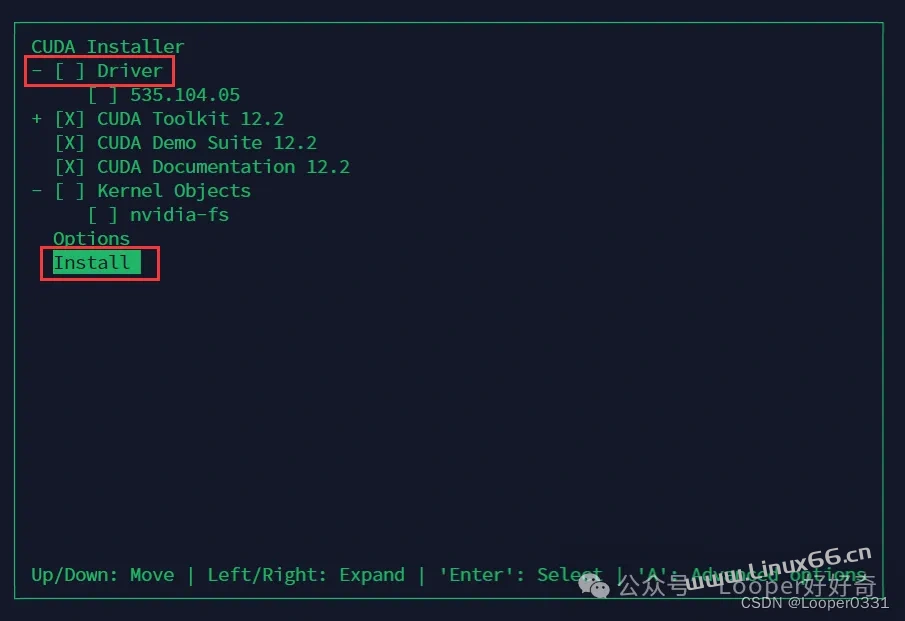The image size is (905, 621).
Task: Select the Kernel Objects label
Action: coord(174,191)
